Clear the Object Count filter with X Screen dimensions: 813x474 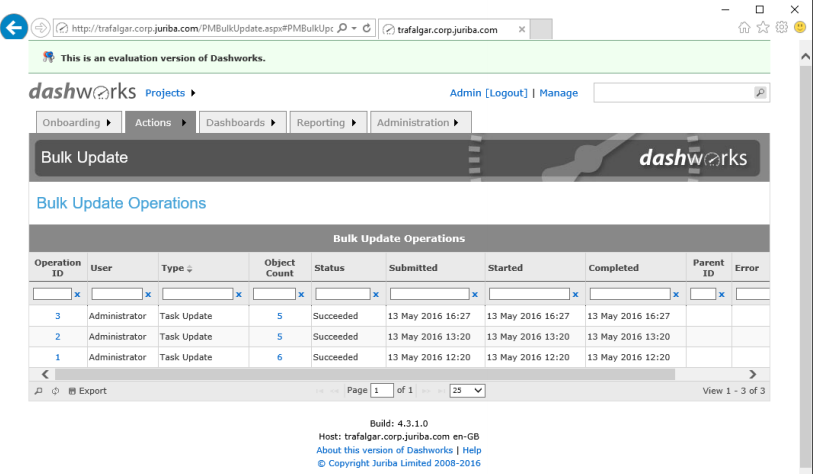(x=301, y=295)
